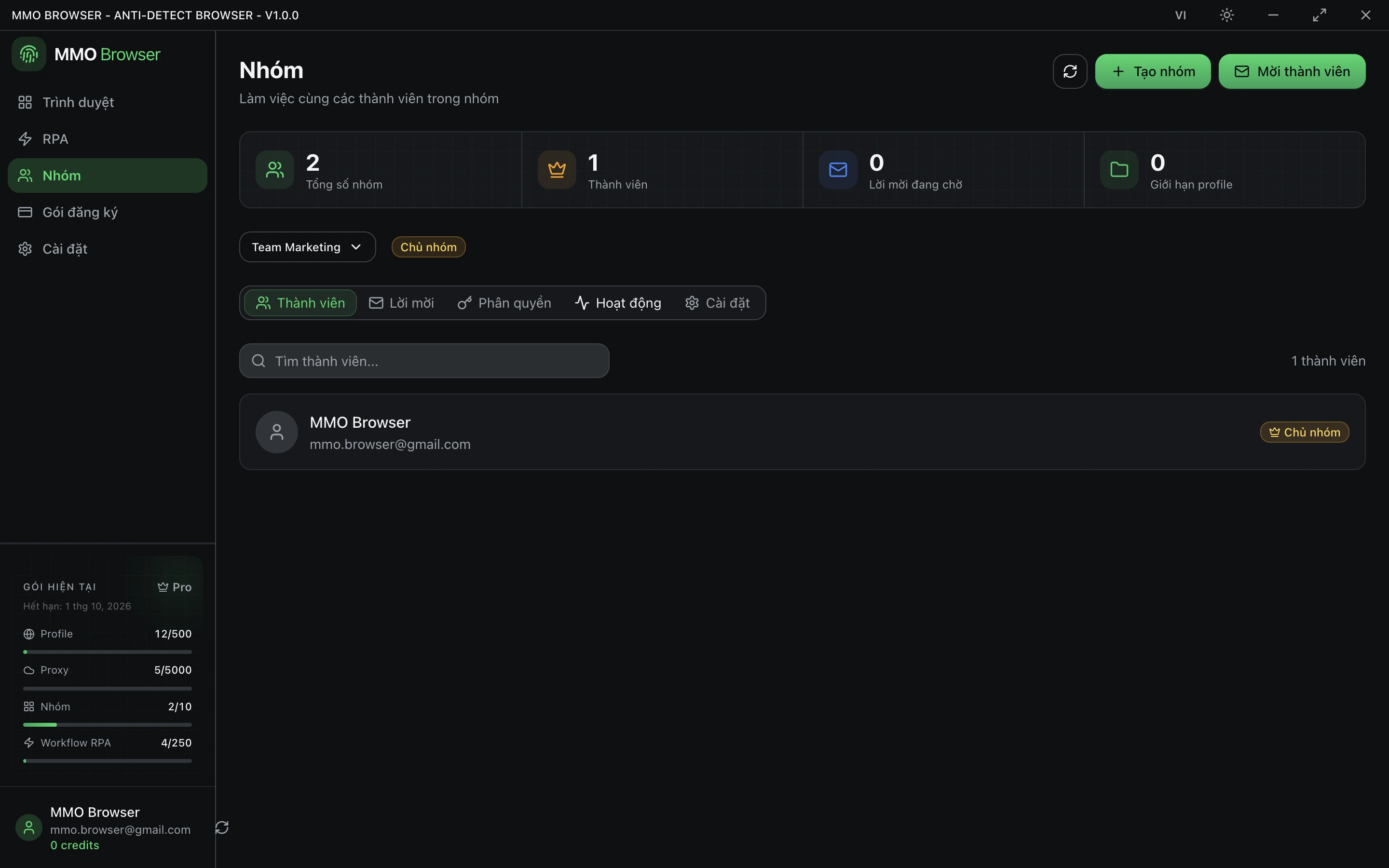Screen dimensions: 1389x868
Task: Click the Workflow RPA bolt icon
Action: click(x=29, y=742)
